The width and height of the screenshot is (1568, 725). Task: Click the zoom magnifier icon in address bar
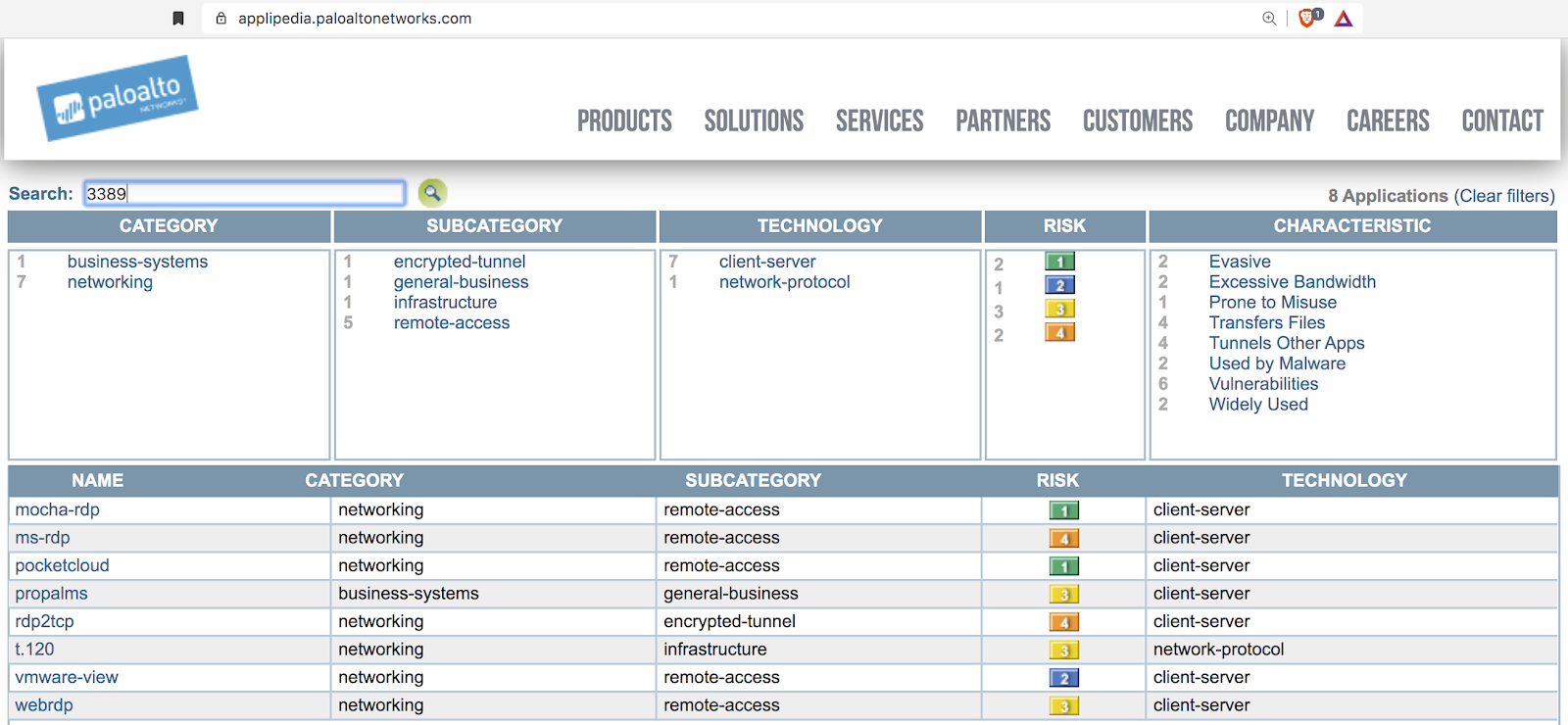[1269, 19]
